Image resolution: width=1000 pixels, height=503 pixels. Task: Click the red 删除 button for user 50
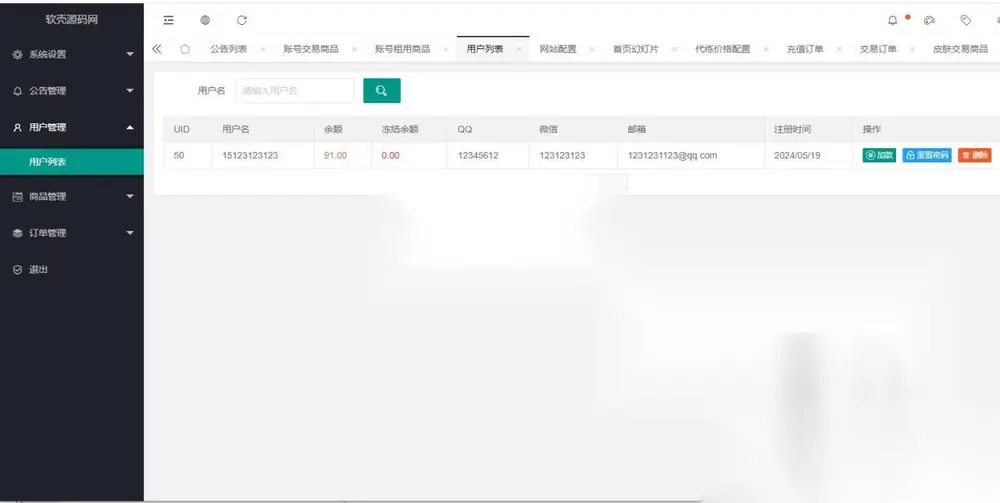974,155
